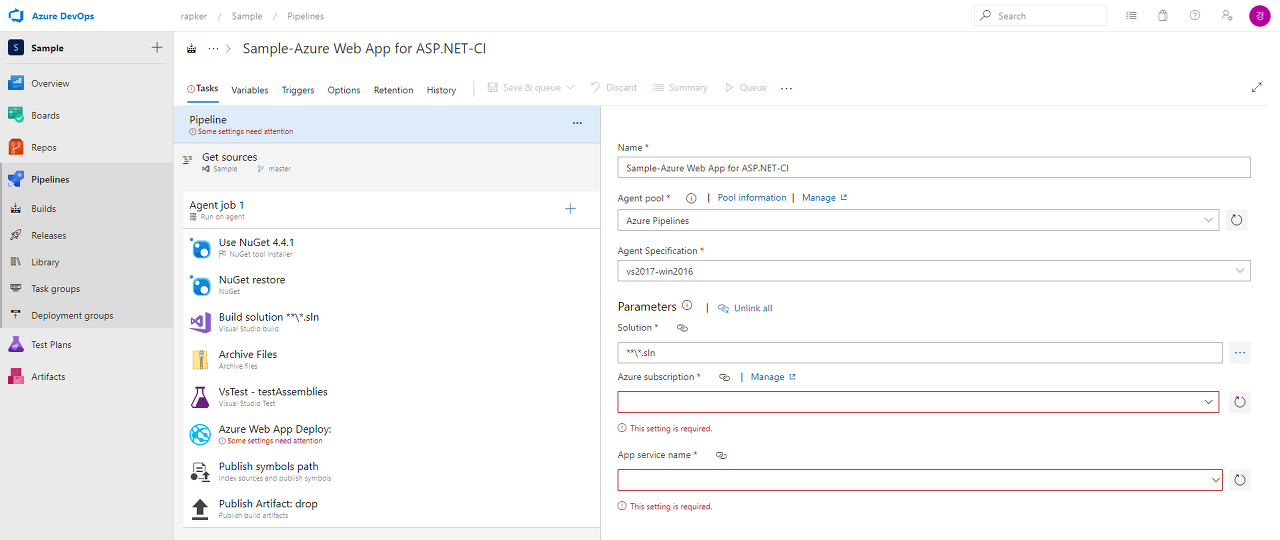Open the work items list icon in header

click(x=1131, y=16)
